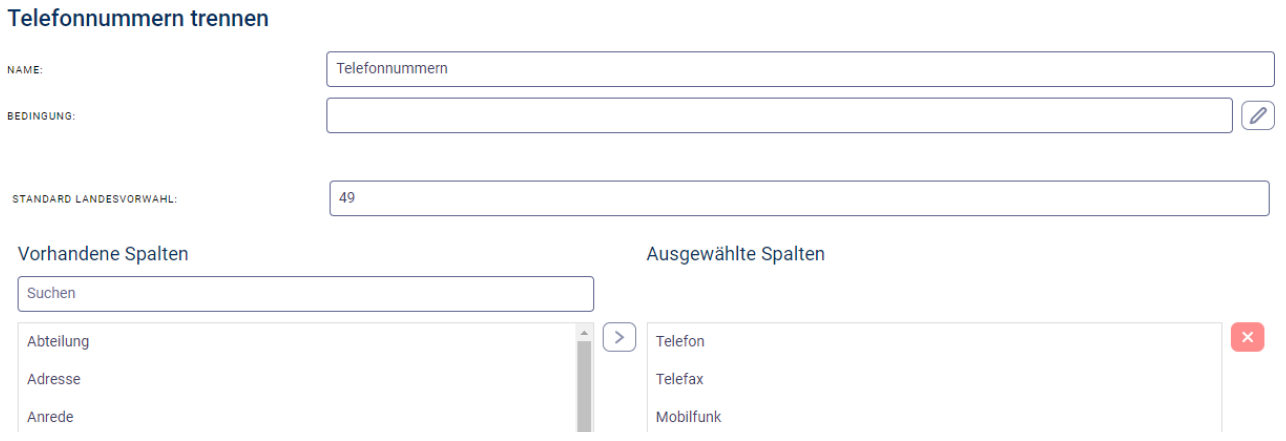
Task: Pick the Telefax entry in Ausgewählte Spalten
Action: tap(680, 380)
